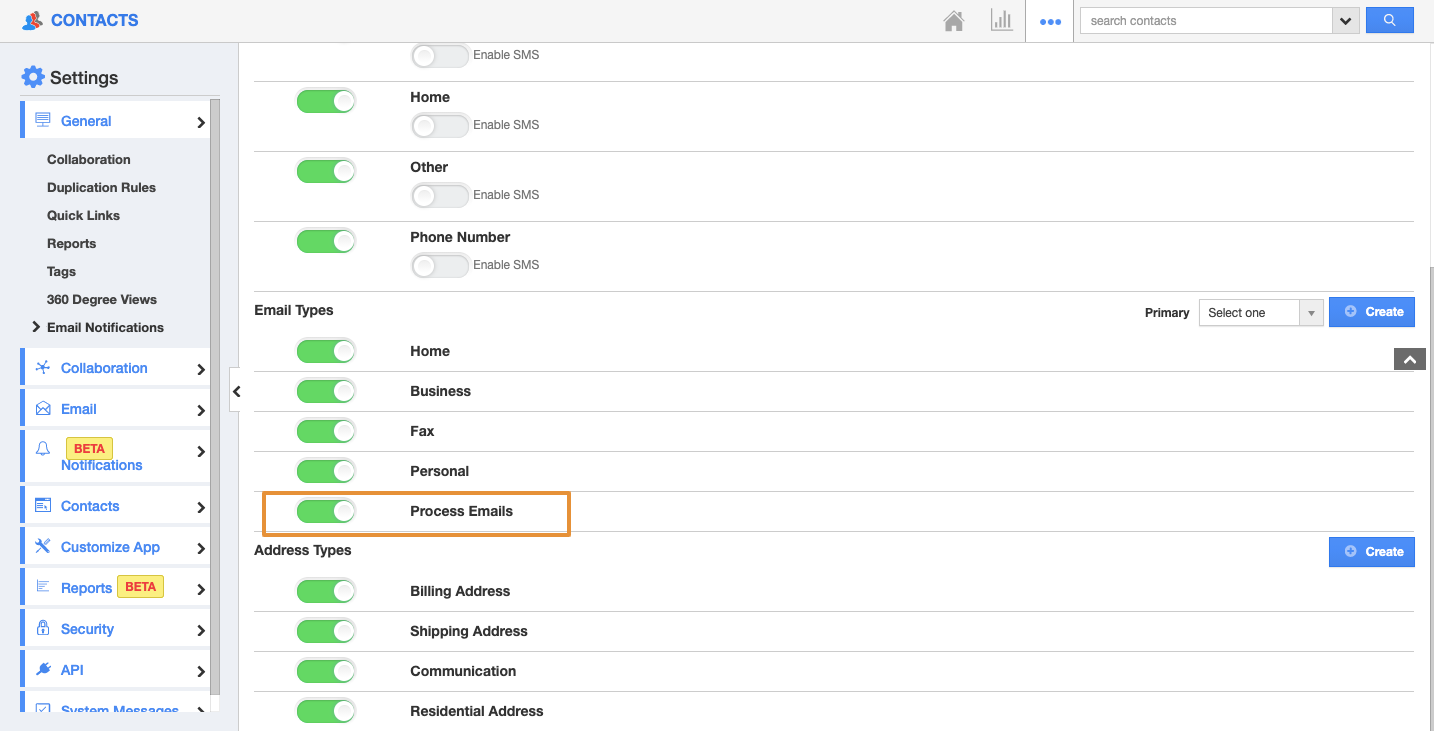Open the search contacts dropdown arrow
The width and height of the screenshot is (1434, 731).
click(x=1346, y=20)
